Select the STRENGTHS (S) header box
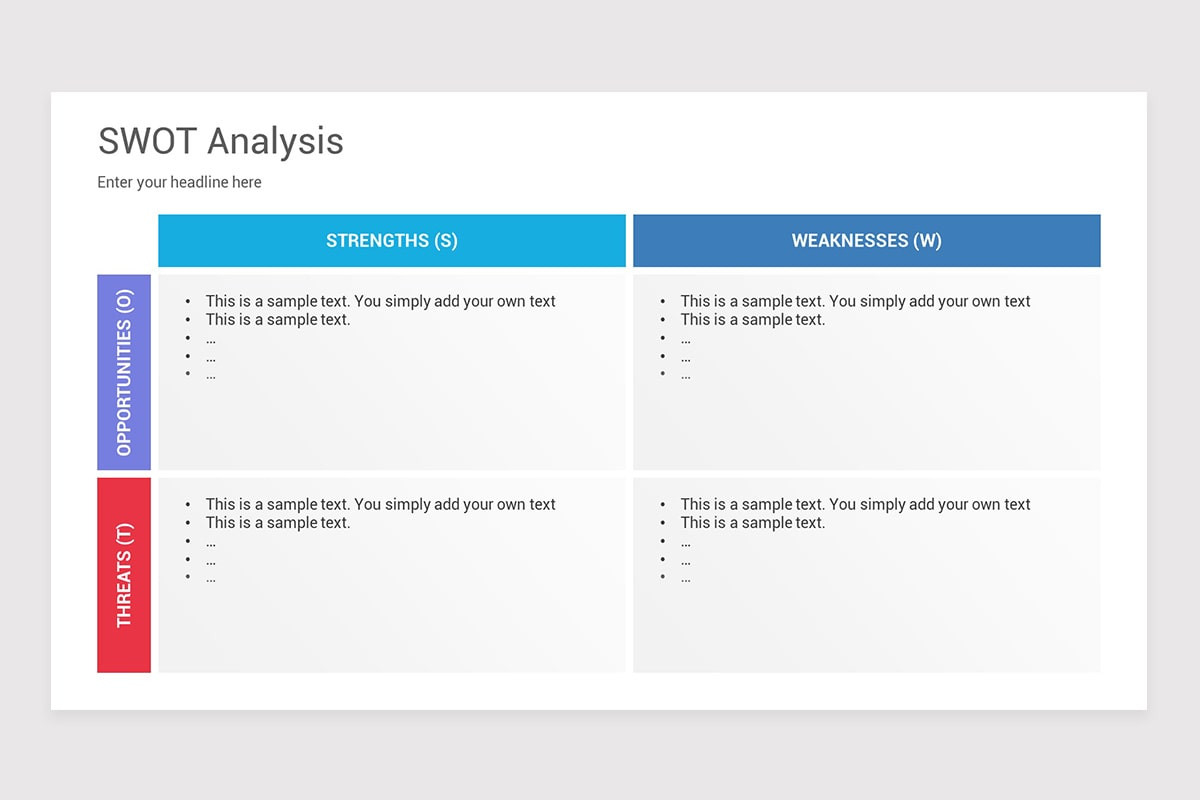Viewport: 1200px width, 800px height. 392,240
